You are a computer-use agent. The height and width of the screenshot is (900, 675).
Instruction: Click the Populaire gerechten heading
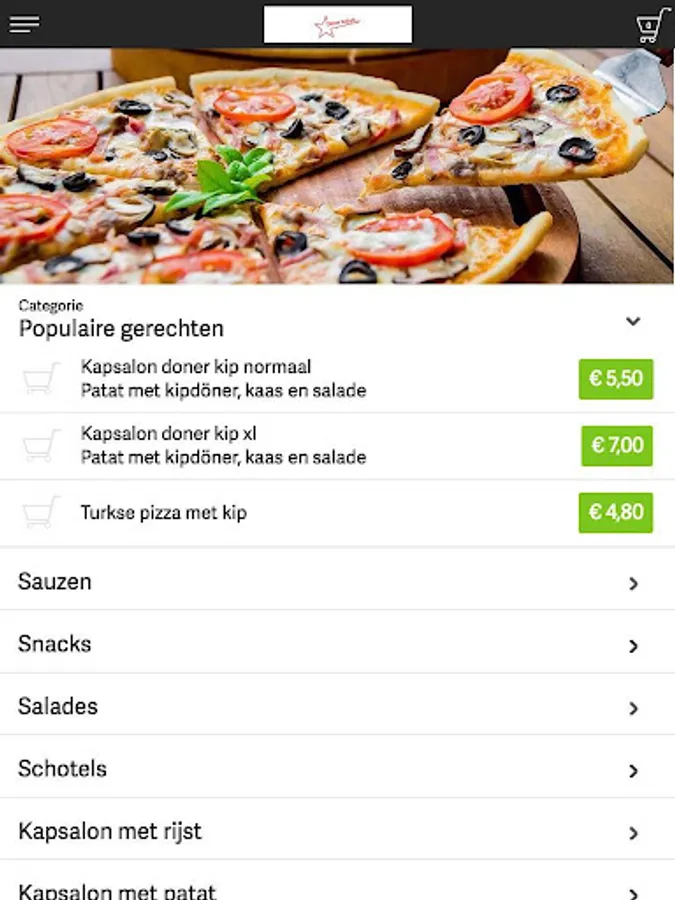121,328
